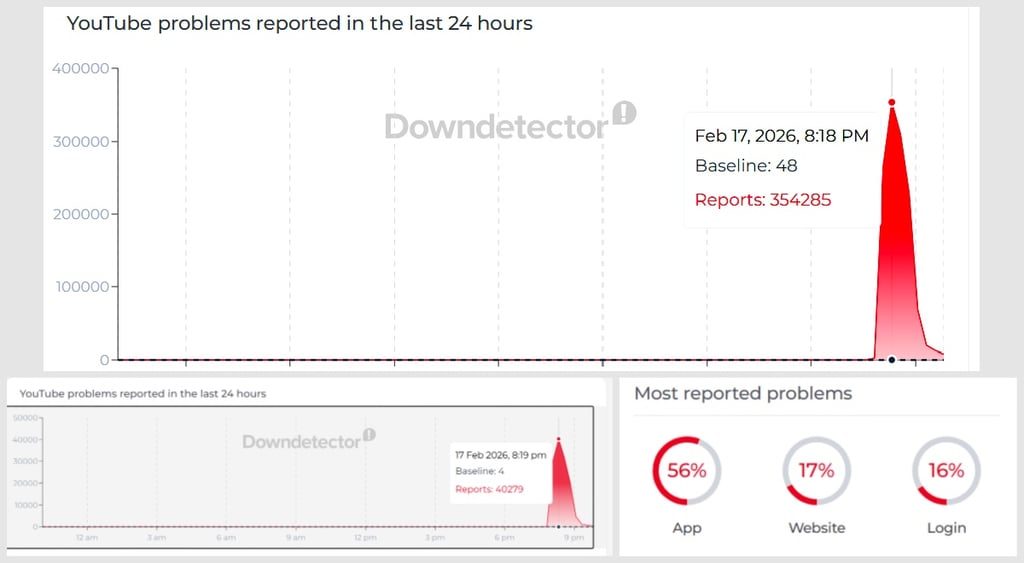
Task: Click the 'Most reported problems' heading
Action: (x=743, y=393)
